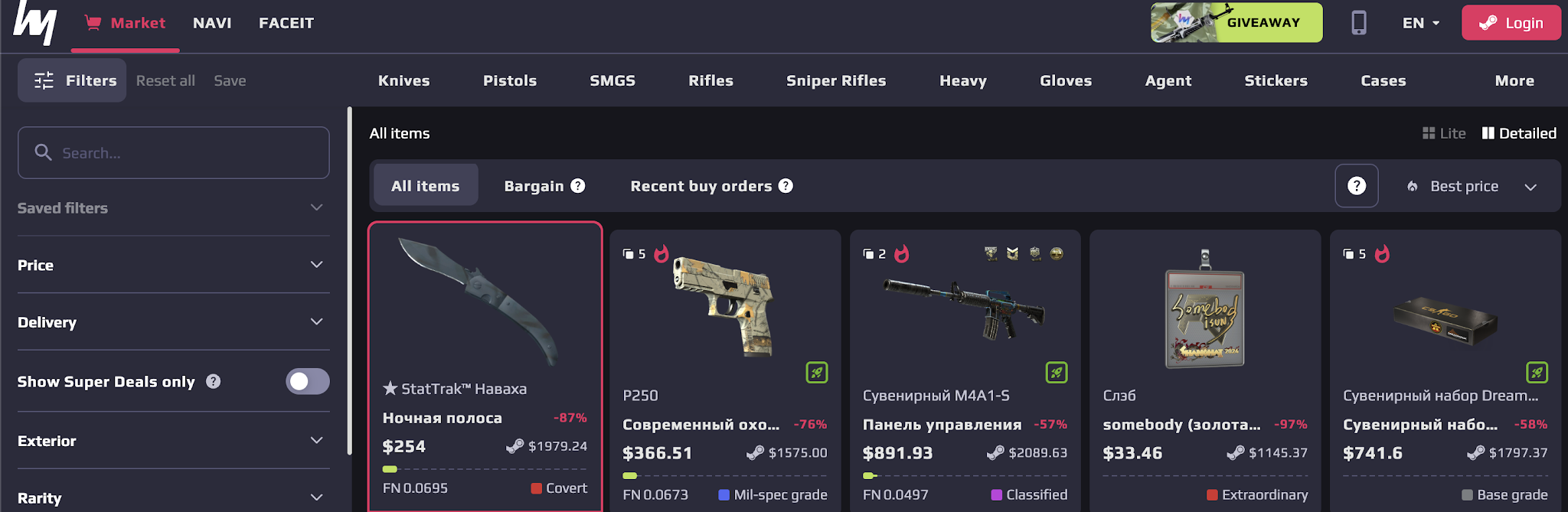The height and width of the screenshot is (512, 1568).
Task: Click the Filters icon in the sidebar
Action: click(44, 80)
